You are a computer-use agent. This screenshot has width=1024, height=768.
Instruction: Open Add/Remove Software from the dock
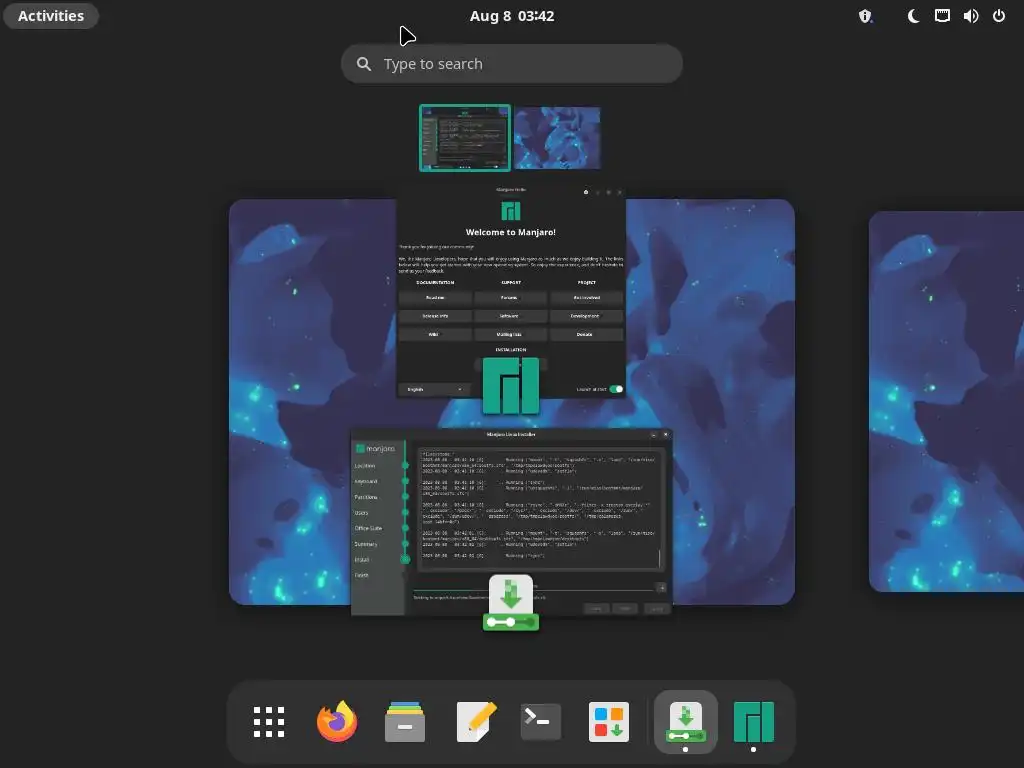tap(609, 722)
